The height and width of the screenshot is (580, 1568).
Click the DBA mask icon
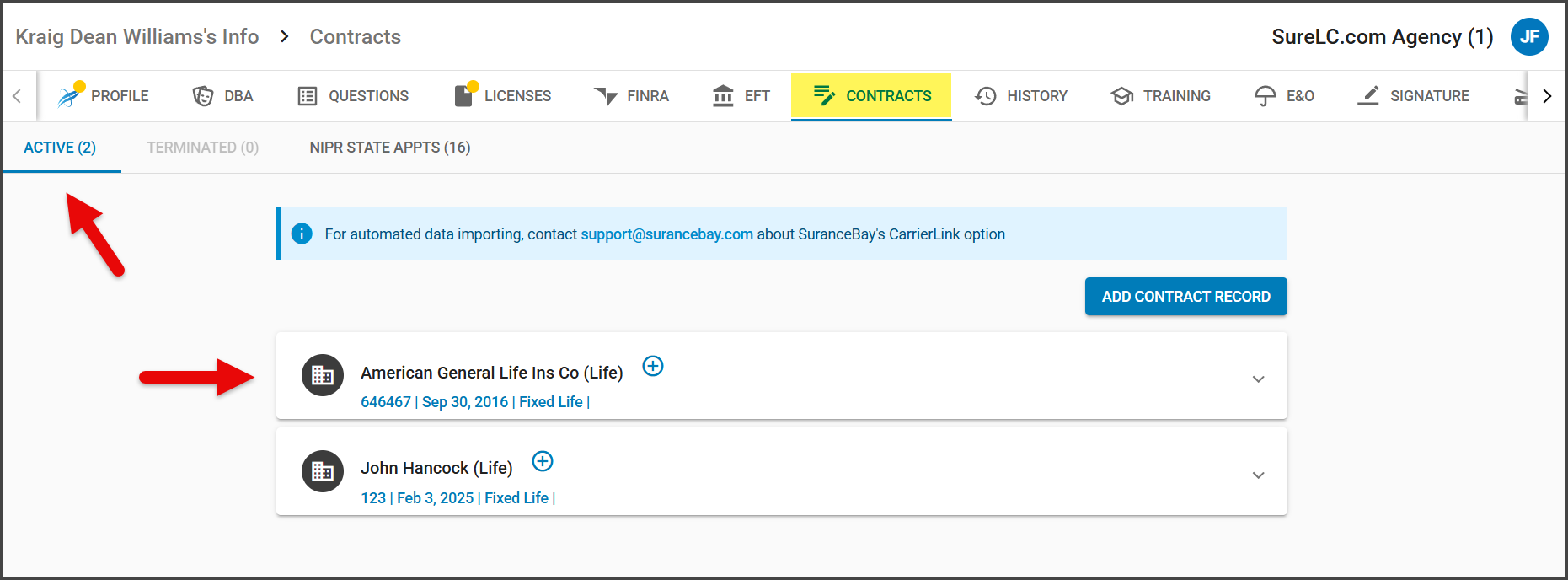[203, 96]
